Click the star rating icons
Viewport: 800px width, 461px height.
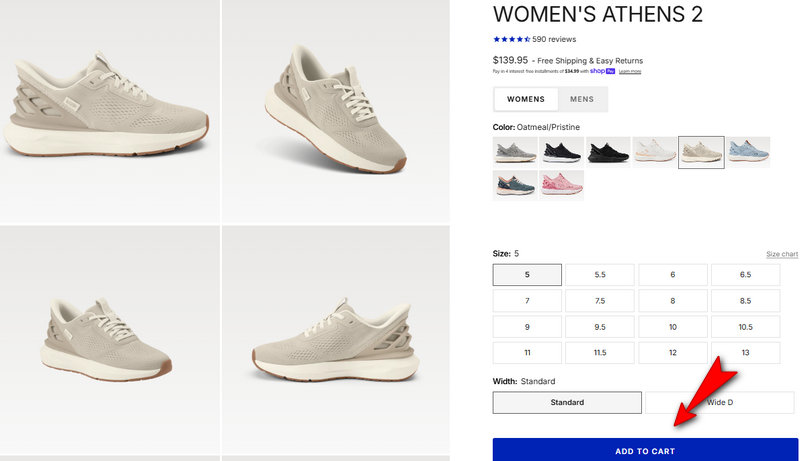pyautogui.click(x=511, y=39)
